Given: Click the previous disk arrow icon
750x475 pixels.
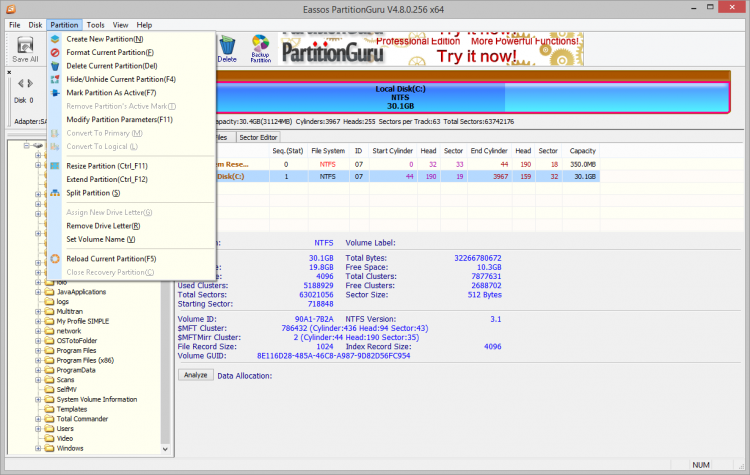Looking at the screenshot, I should pyautogui.click(x=21, y=83).
